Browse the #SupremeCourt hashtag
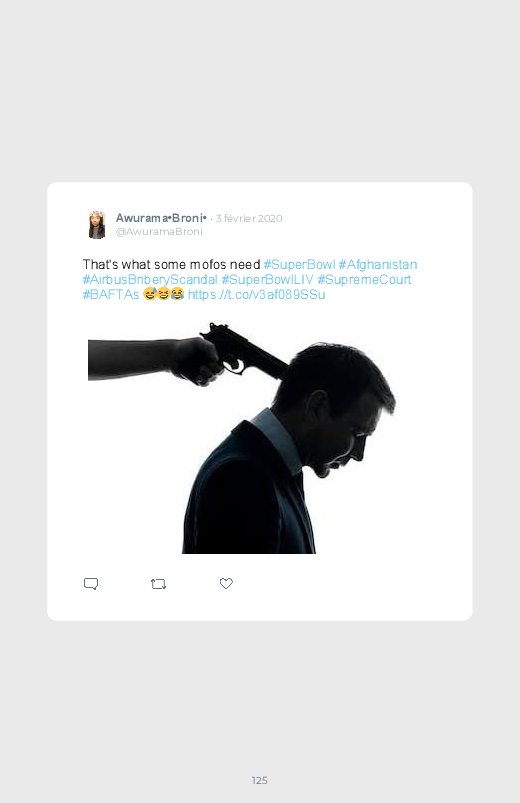Screen dimensions: 520x803 [364, 280]
